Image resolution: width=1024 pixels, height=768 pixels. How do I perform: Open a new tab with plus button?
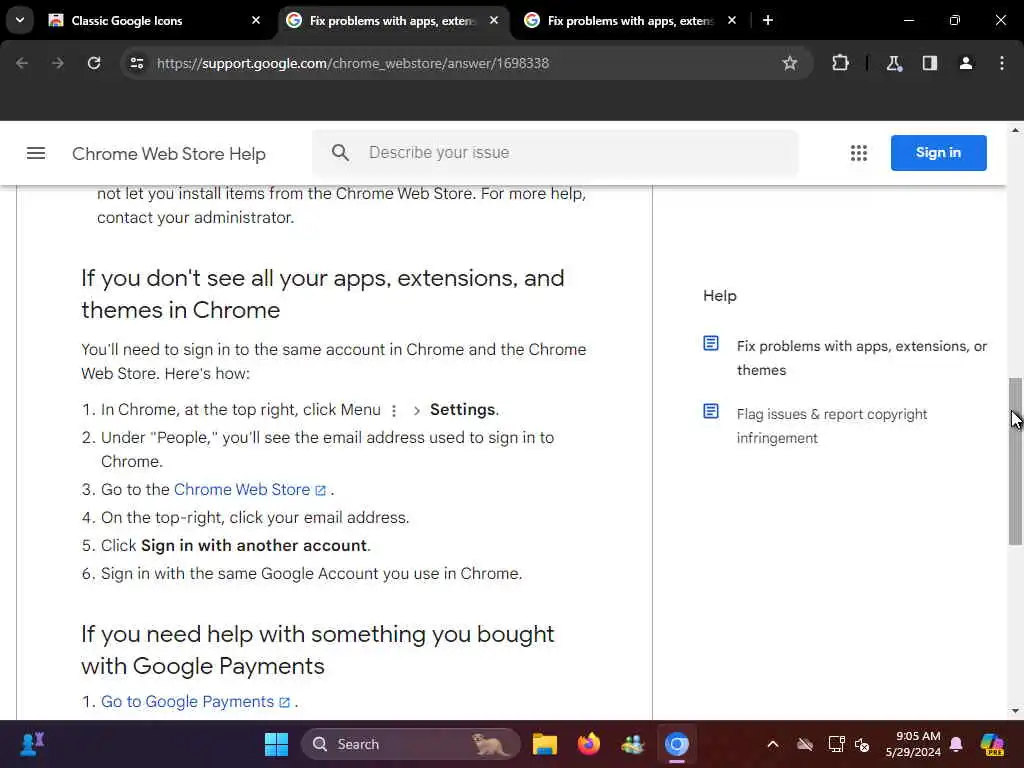(x=768, y=21)
